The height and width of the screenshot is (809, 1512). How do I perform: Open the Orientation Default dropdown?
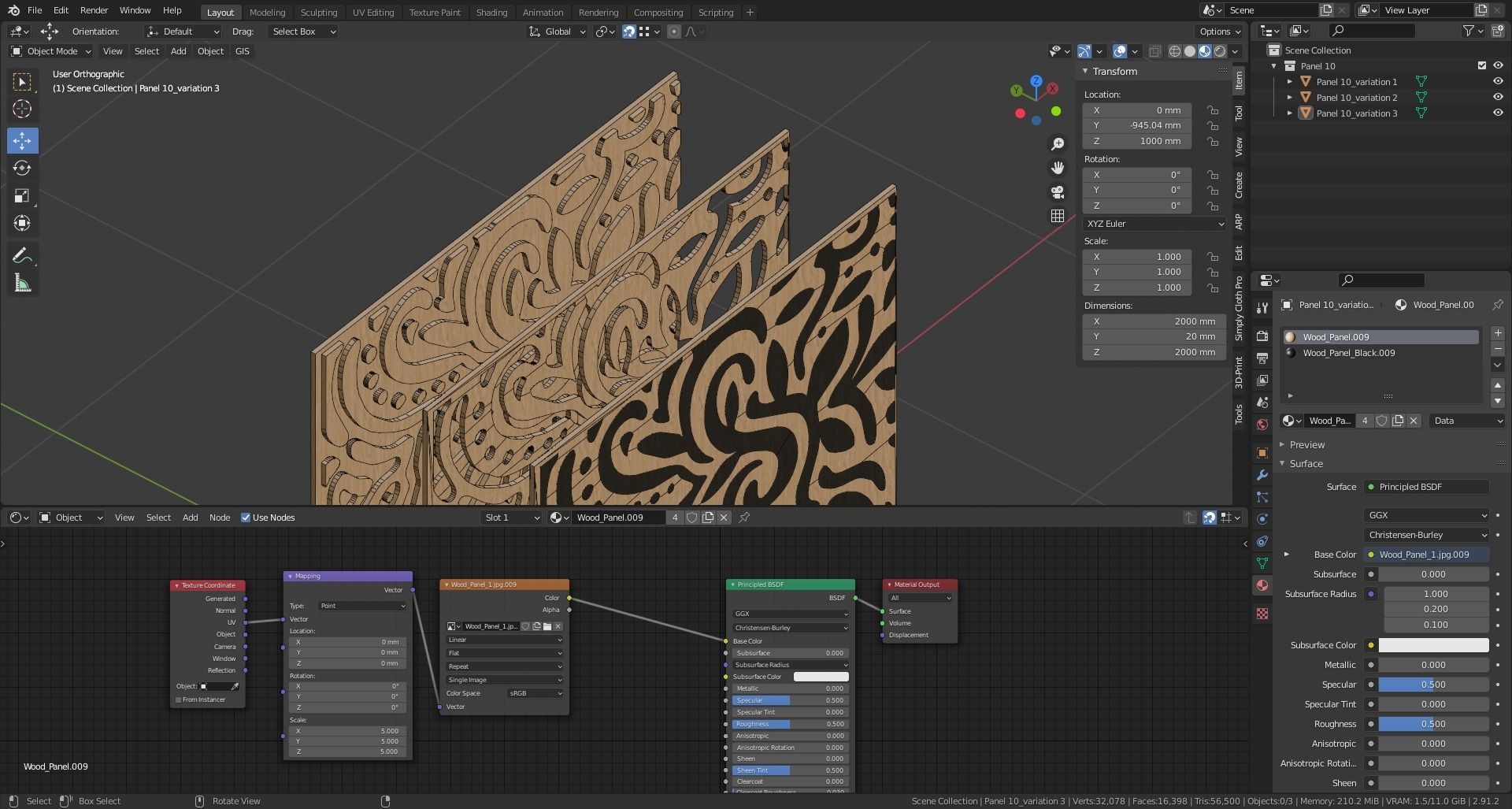(183, 32)
